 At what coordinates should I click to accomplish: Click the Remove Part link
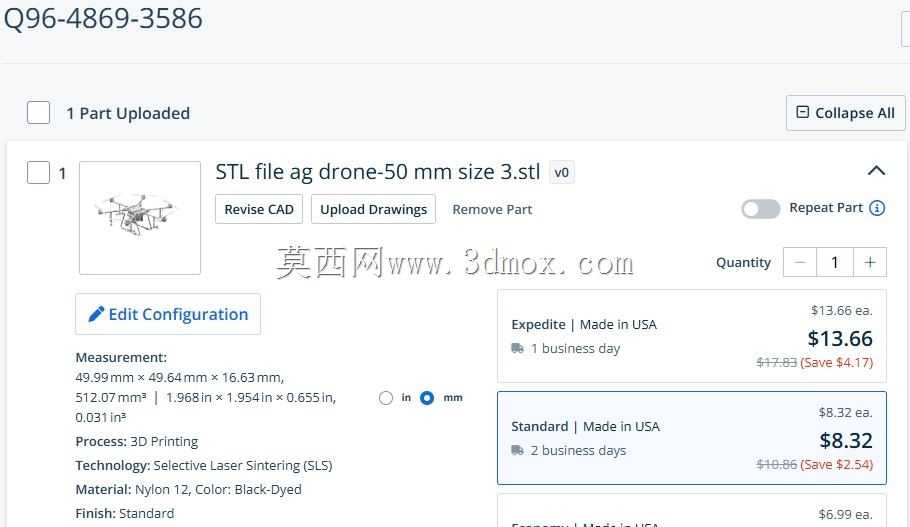(x=492, y=210)
